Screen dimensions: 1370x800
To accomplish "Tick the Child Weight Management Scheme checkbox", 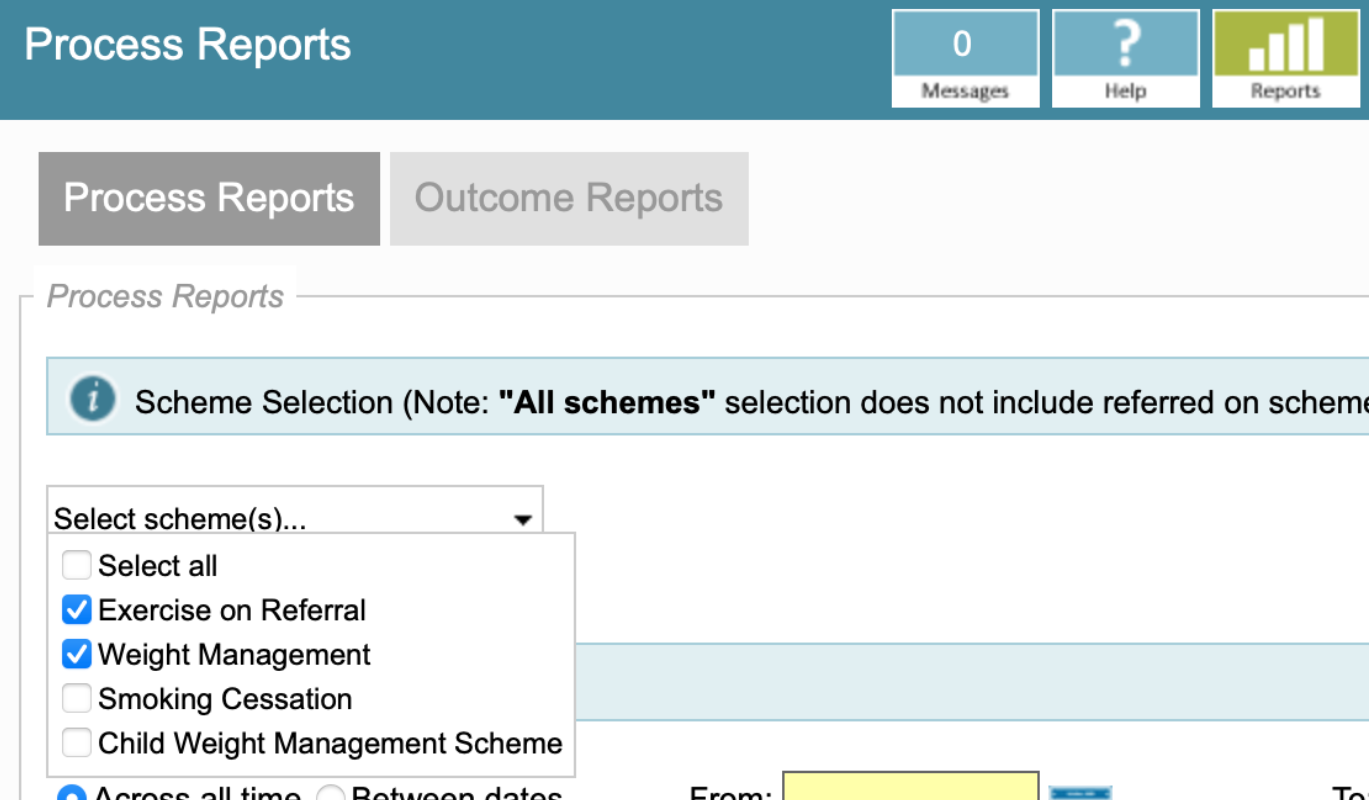I will [77, 744].
